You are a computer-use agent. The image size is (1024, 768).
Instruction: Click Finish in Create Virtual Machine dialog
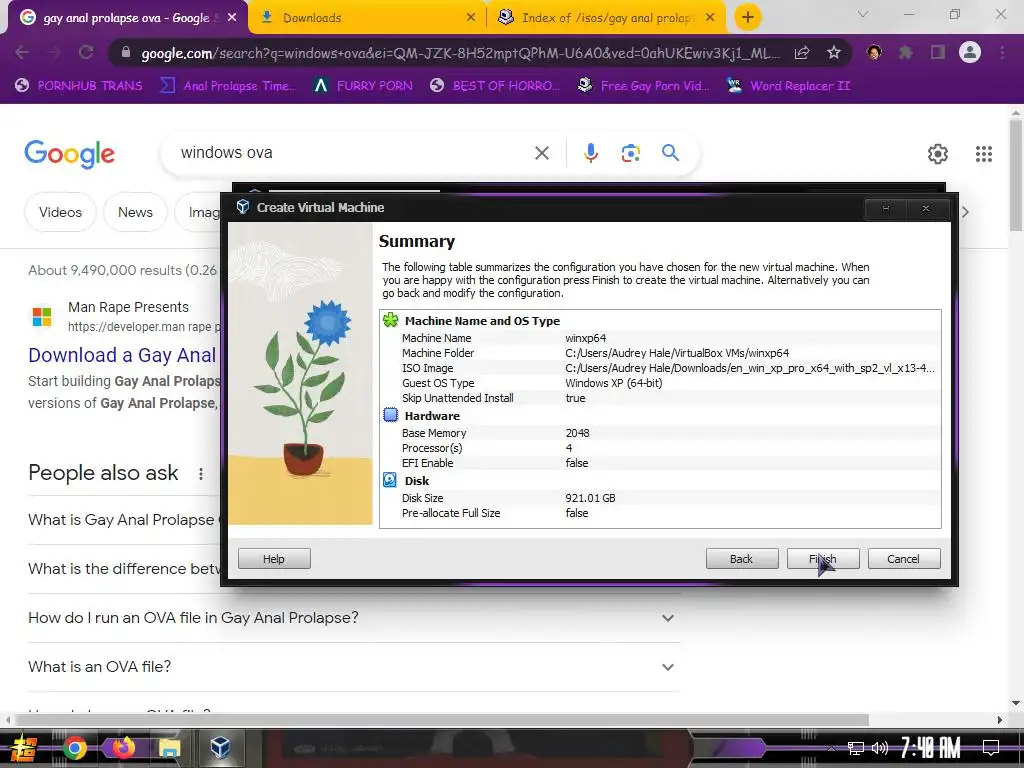tap(823, 558)
